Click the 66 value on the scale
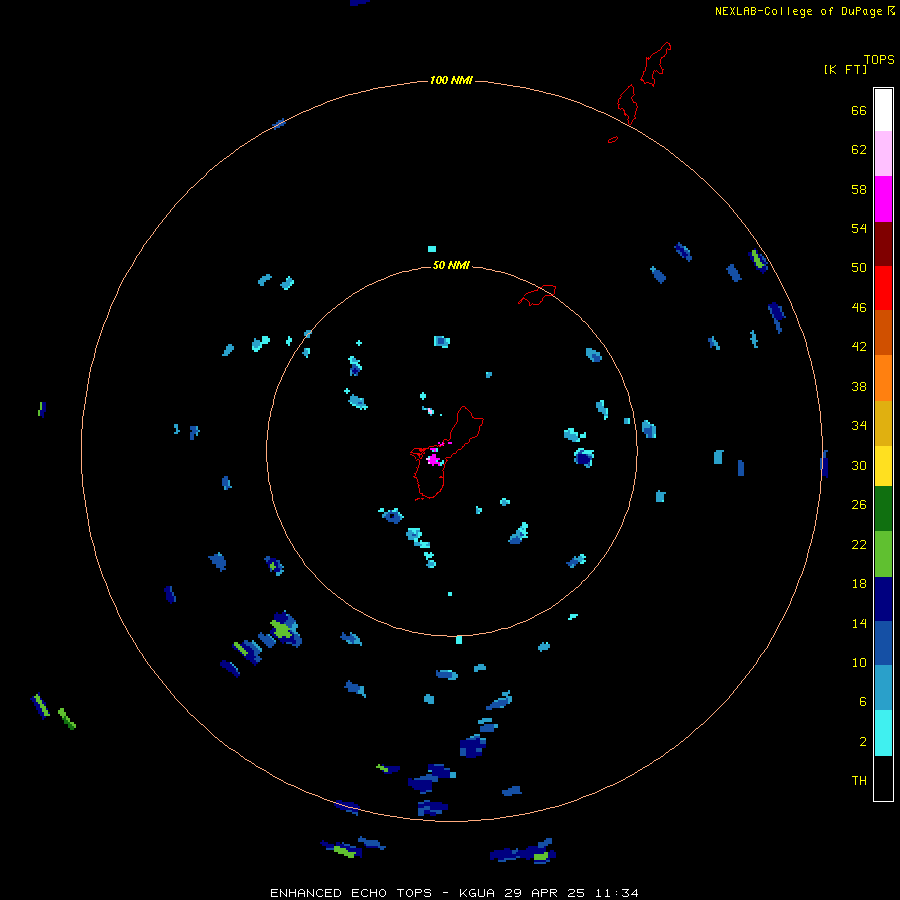 click(x=859, y=110)
